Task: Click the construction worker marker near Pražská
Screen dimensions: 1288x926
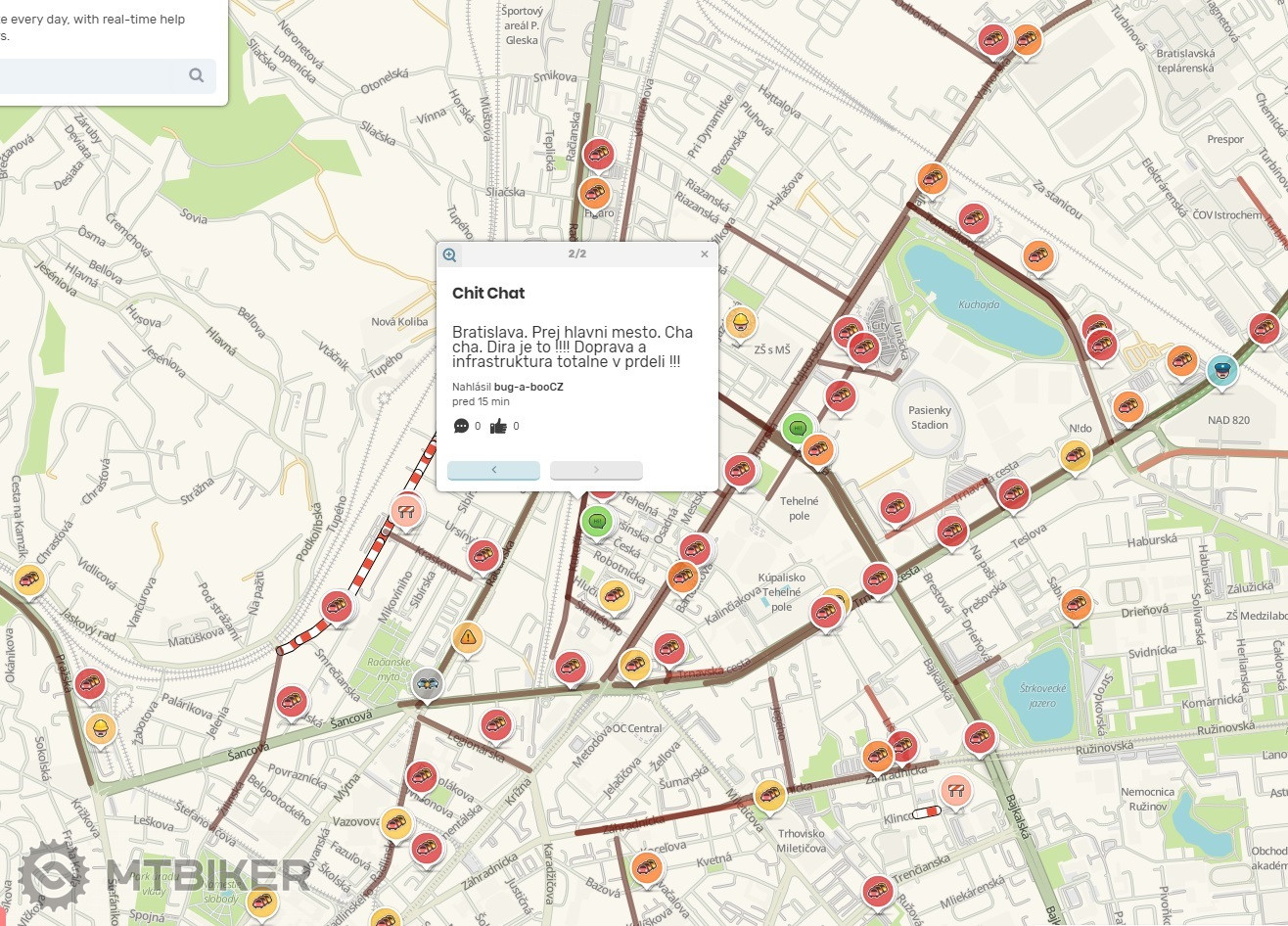Action: [x=101, y=727]
